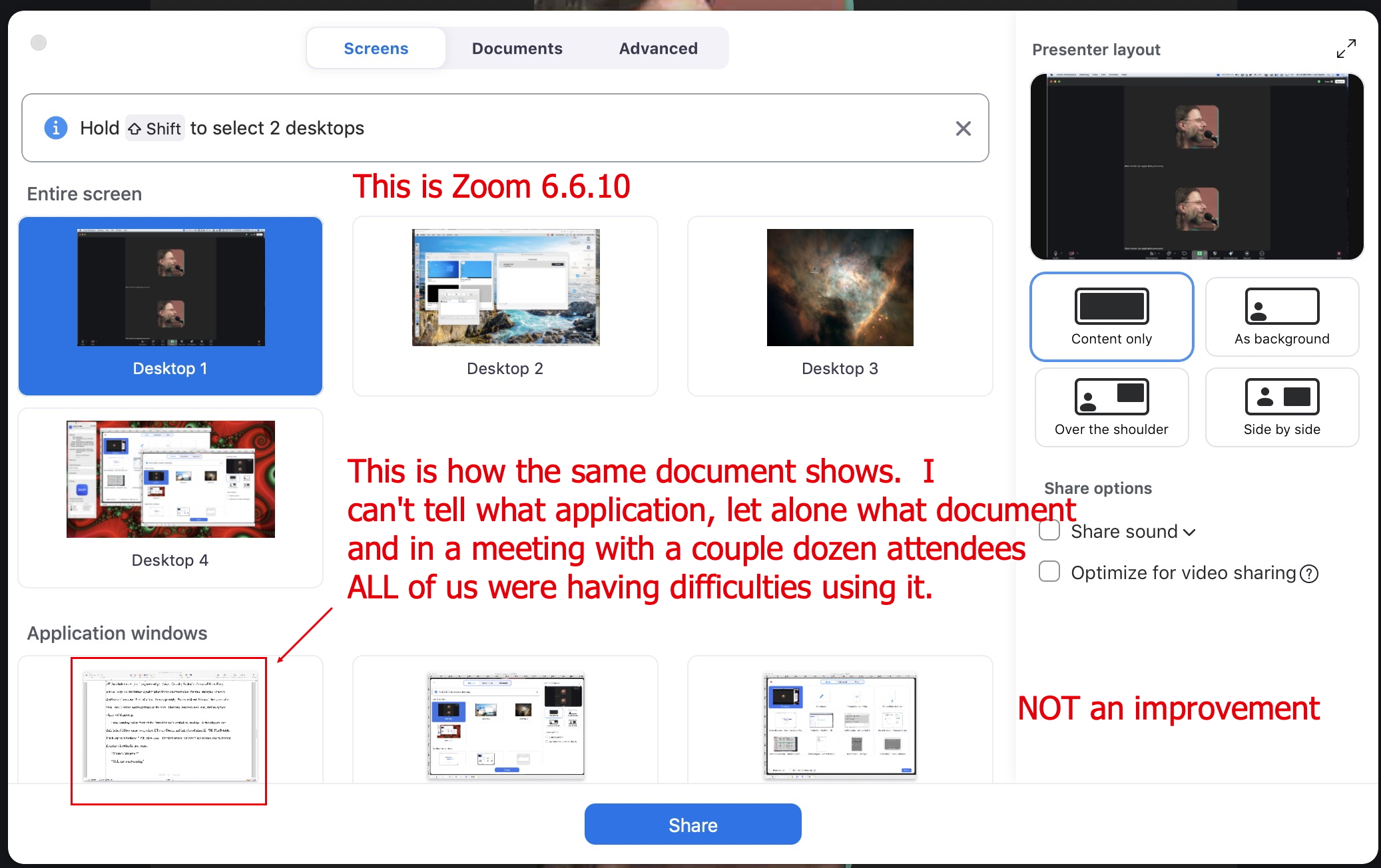Dismiss the Shift hint banner
Image resolution: width=1381 pixels, height=868 pixels.
click(x=963, y=128)
